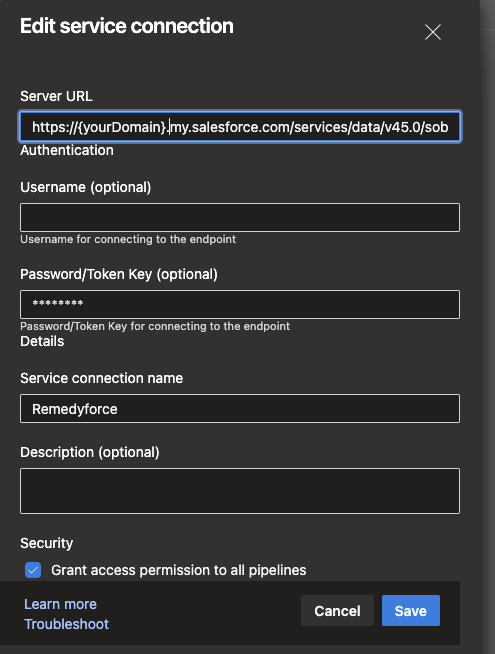Screen dimensions: 495x654
Task: Select the Password/Token Key field
Action: (240, 304)
